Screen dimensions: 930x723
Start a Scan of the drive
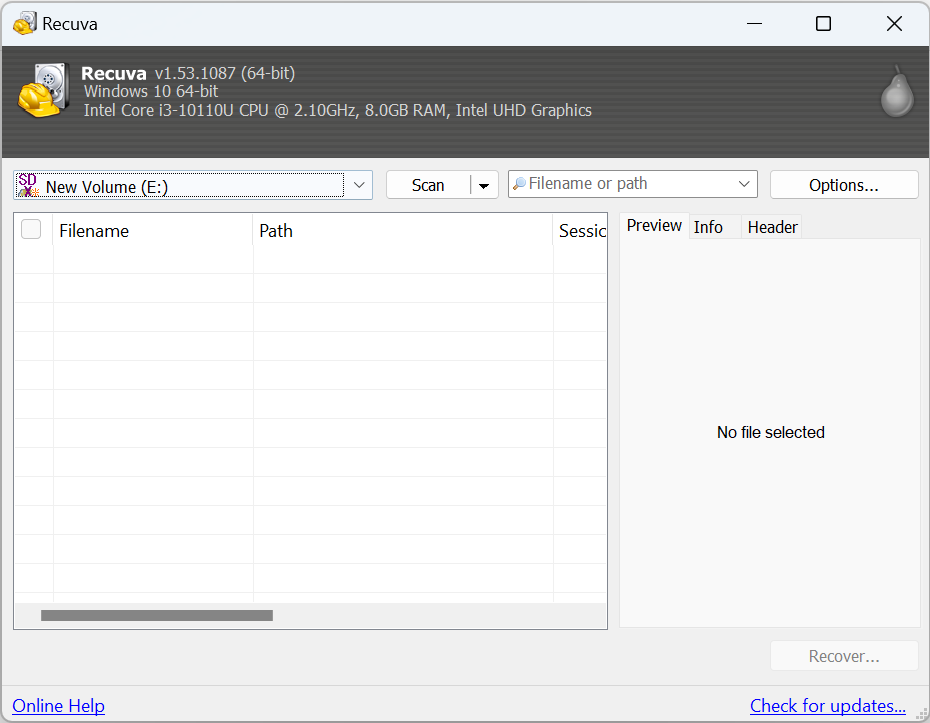coord(428,186)
